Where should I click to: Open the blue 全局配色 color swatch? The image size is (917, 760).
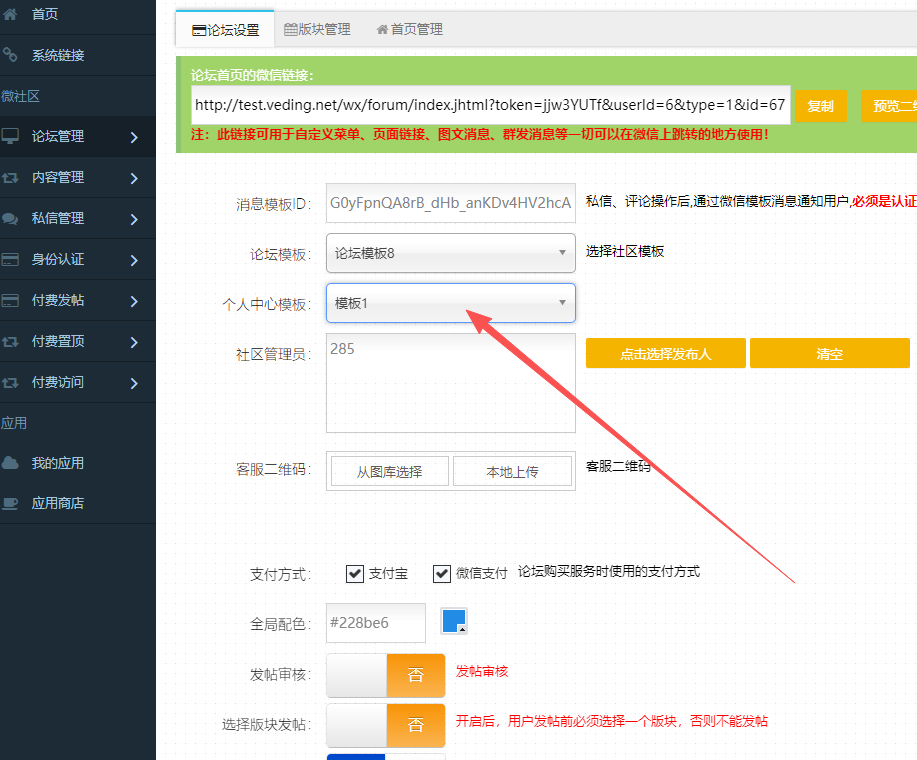pos(454,622)
